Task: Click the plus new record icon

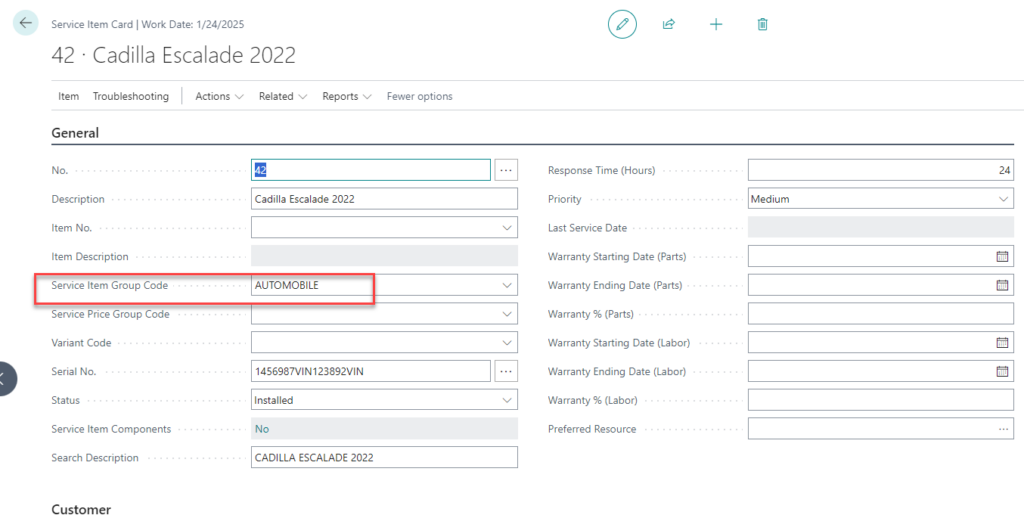Action: click(x=716, y=24)
